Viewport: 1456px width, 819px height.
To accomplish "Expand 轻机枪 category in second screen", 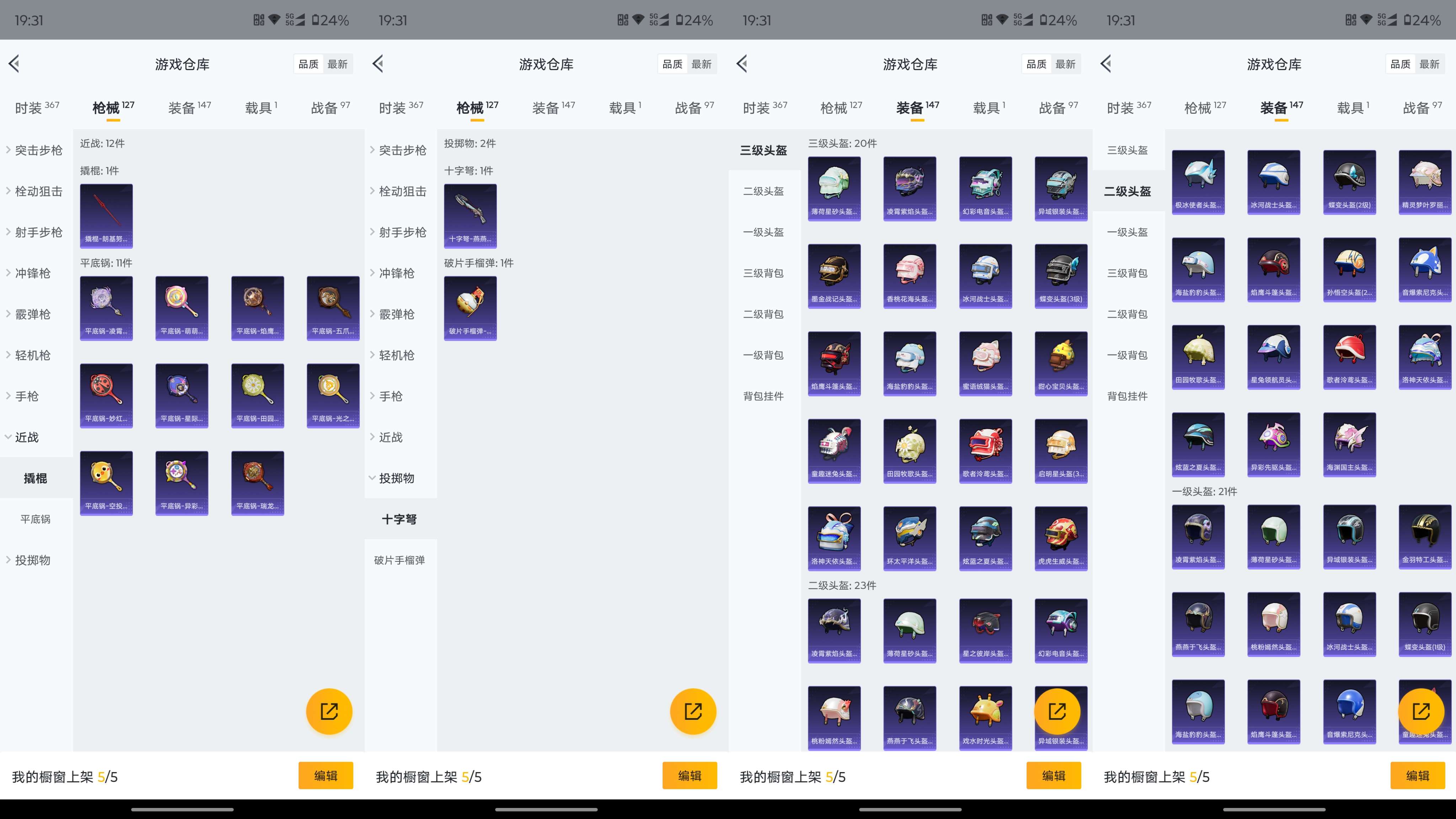I will (x=400, y=355).
